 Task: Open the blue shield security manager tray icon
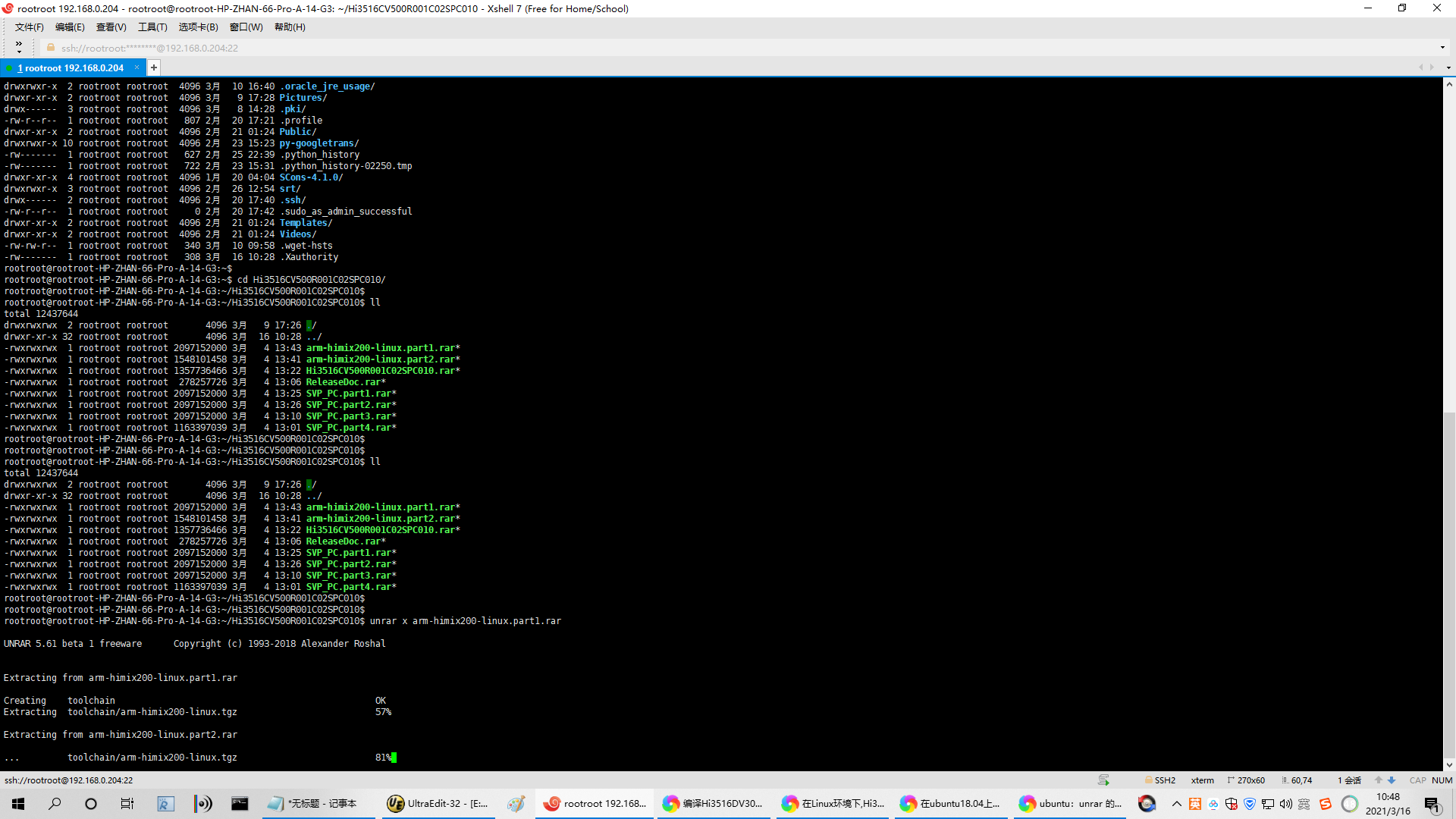tap(1250, 804)
